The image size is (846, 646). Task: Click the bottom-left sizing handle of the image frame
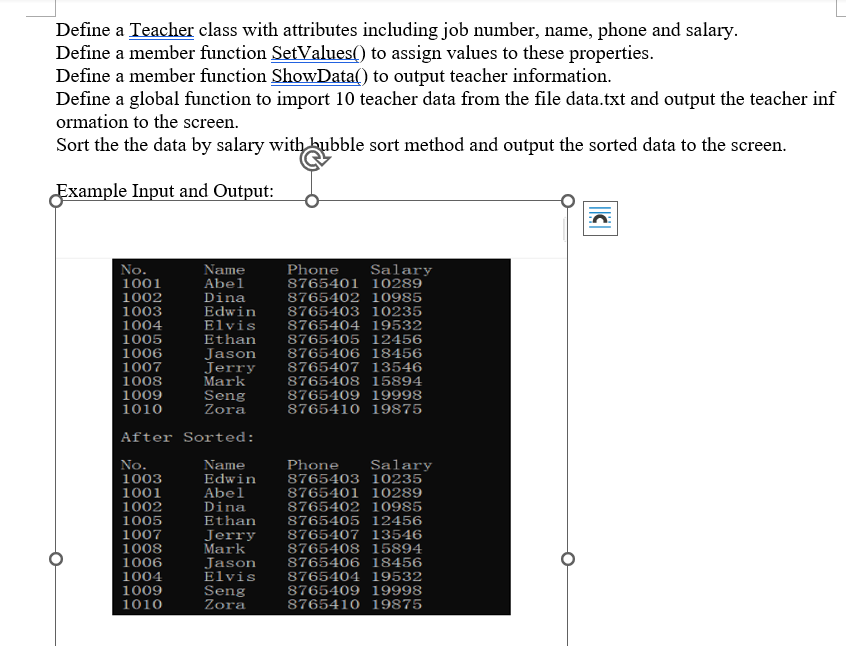click(56, 645)
